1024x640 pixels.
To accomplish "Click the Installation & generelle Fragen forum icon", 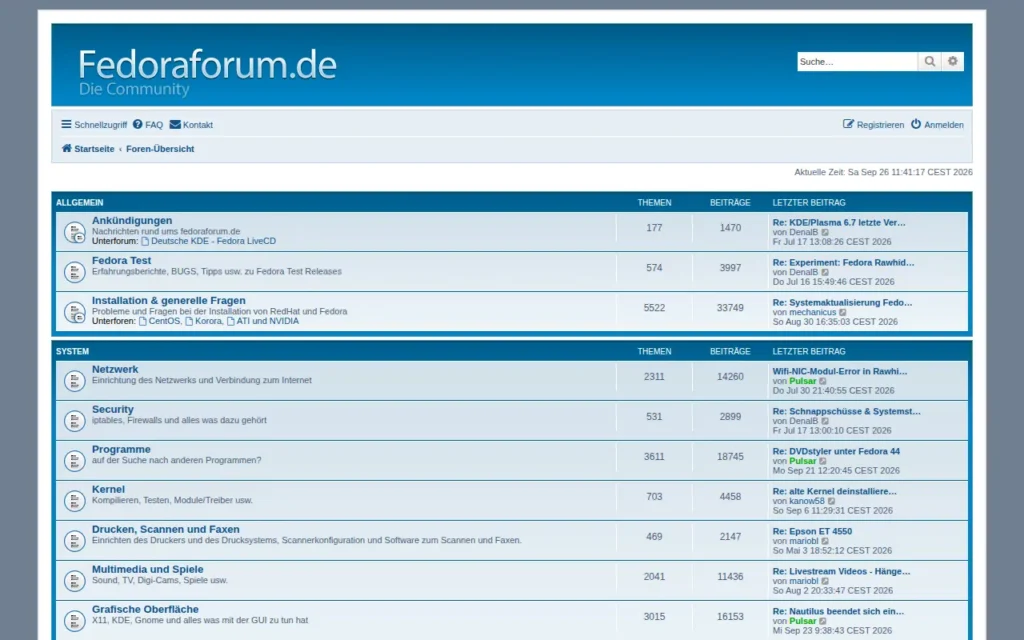I will (74, 312).
